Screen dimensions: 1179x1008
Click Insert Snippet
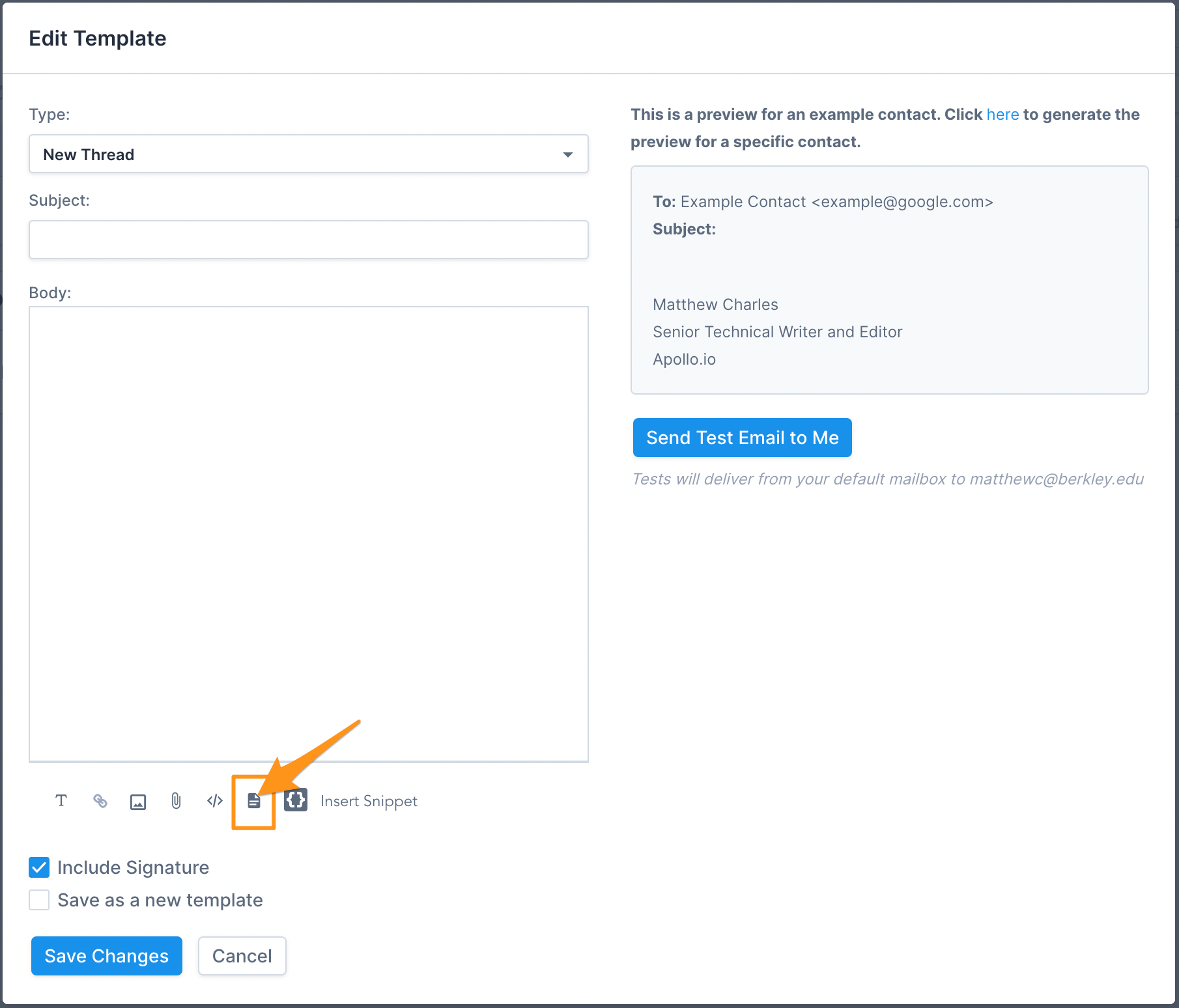(369, 801)
